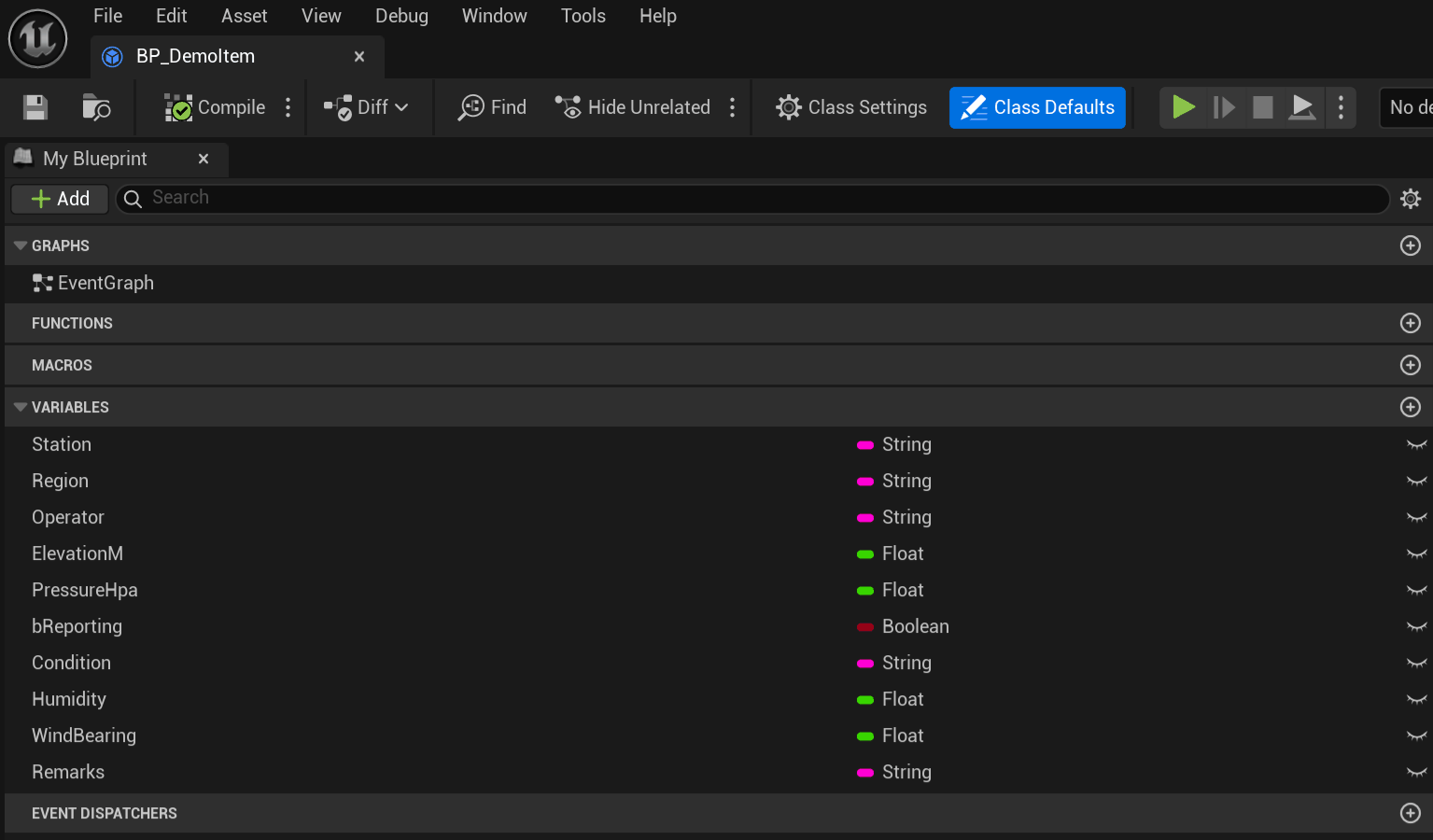Click the Add button in My Blueprint
This screenshot has width=1433, height=840.
61,199
